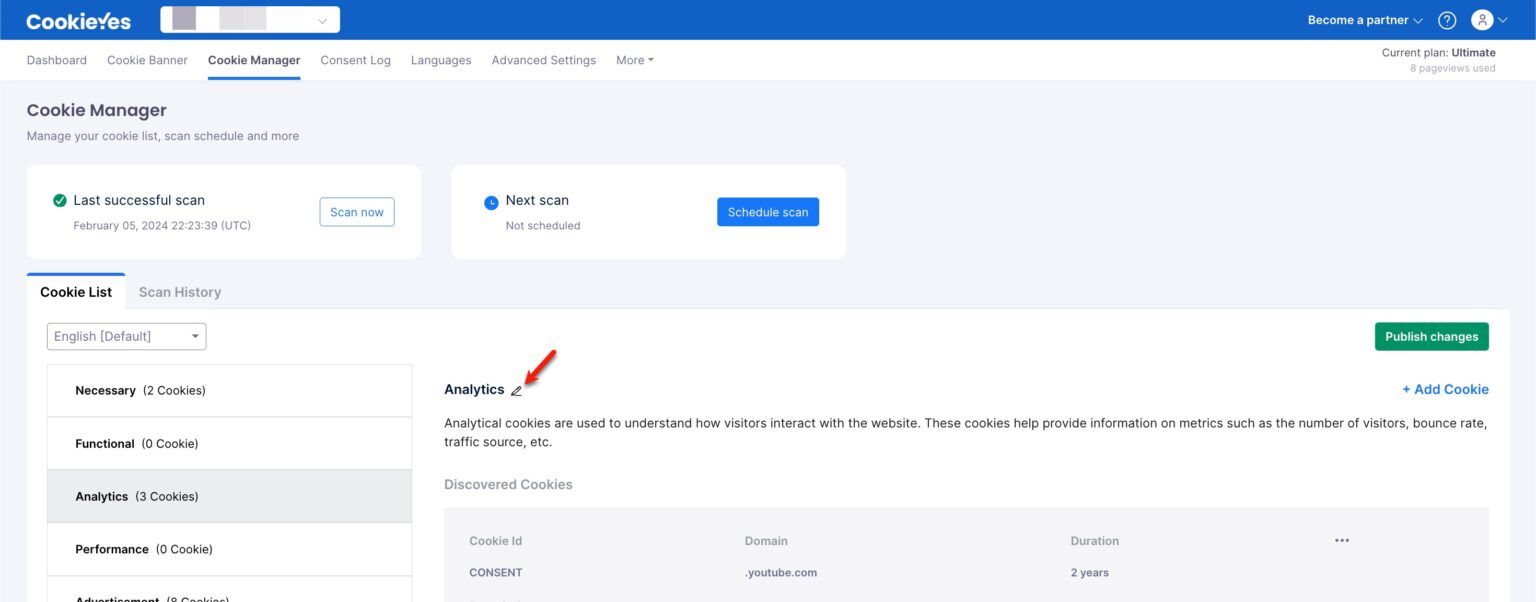Open the English [Default] language dropdown
Image resolution: width=1536 pixels, height=602 pixels.
tap(127, 336)
